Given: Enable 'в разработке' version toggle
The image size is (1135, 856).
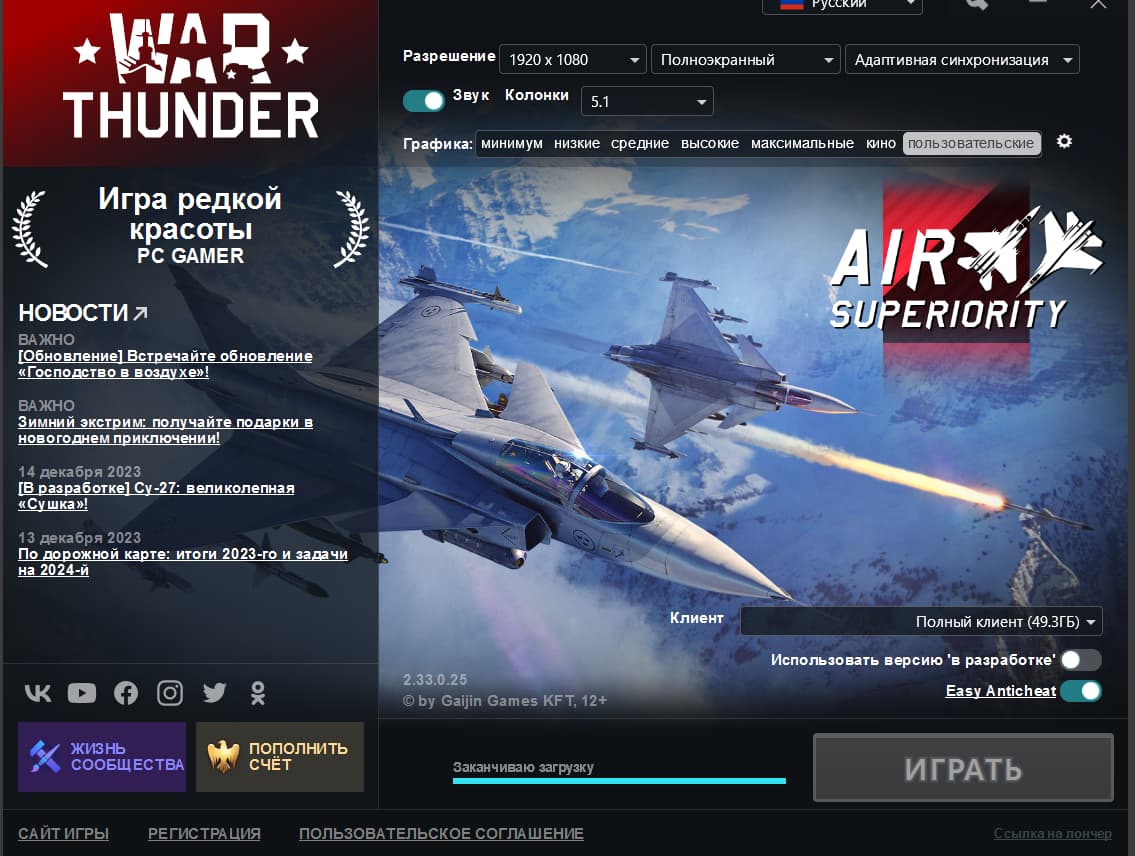Looking at the screenshot, I should [x=1080, y=660].
